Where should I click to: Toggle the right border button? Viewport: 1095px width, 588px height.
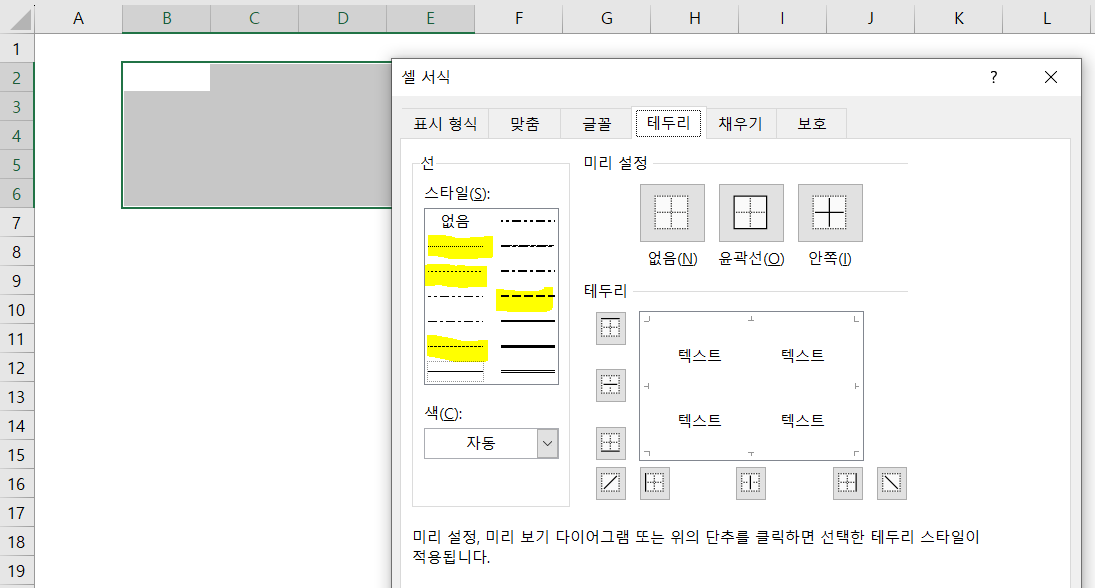pos(846,483)
